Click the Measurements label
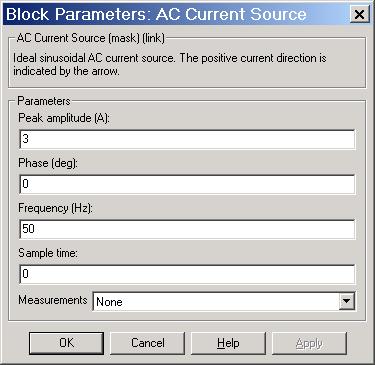The image size is (375, 365). tap(53, 300)
